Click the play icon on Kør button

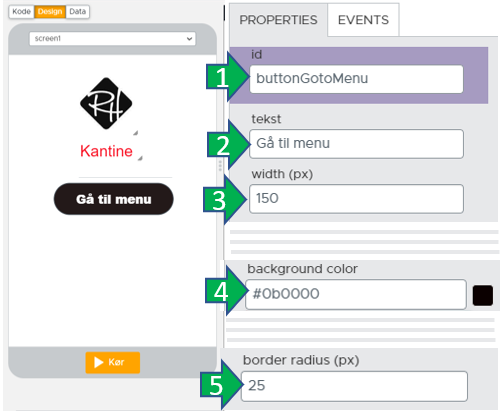[x=98, y=362]
